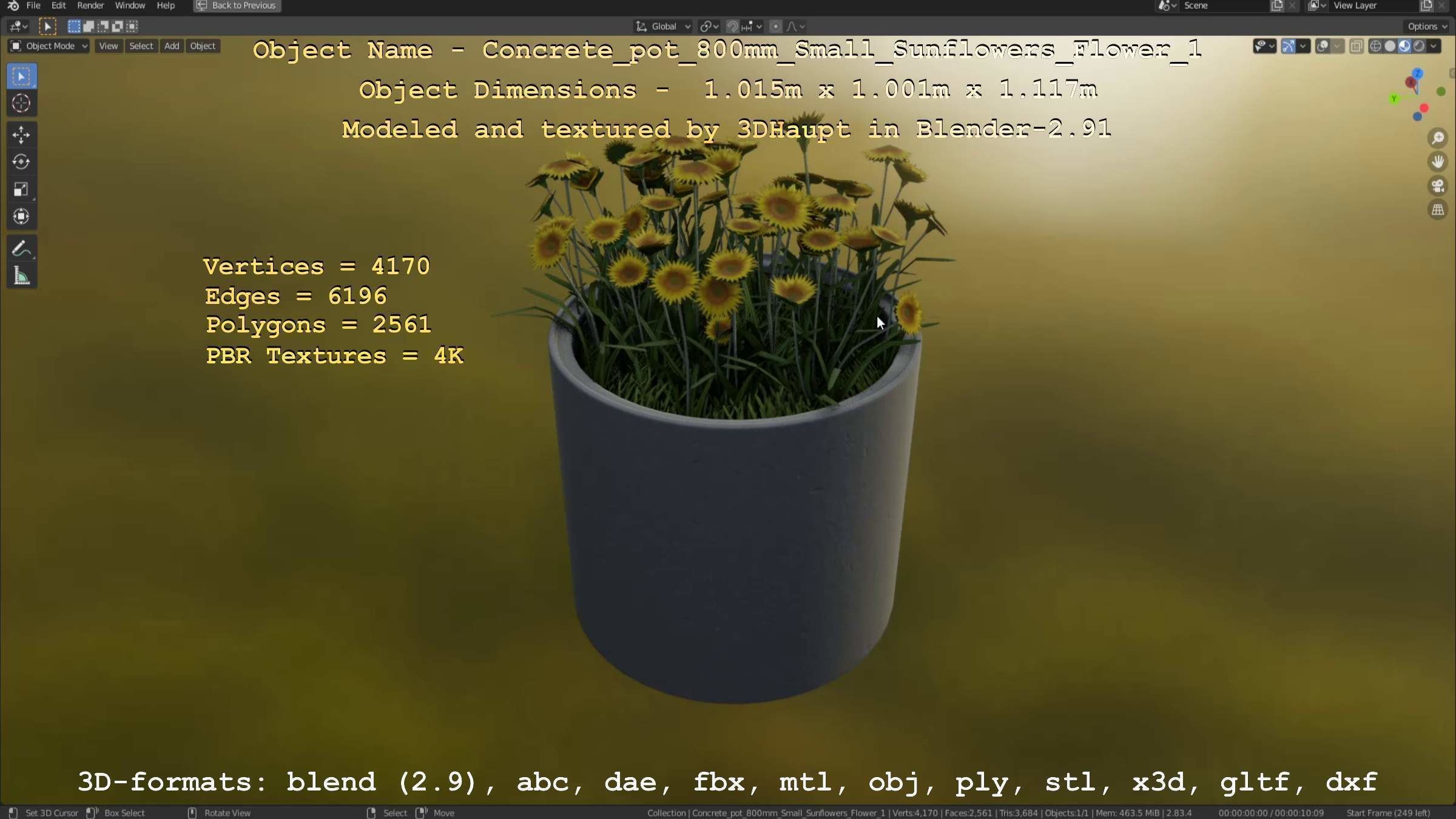Click the Pan view hand gizmo
The image size is (1456, 819).
pos(1438,162)
